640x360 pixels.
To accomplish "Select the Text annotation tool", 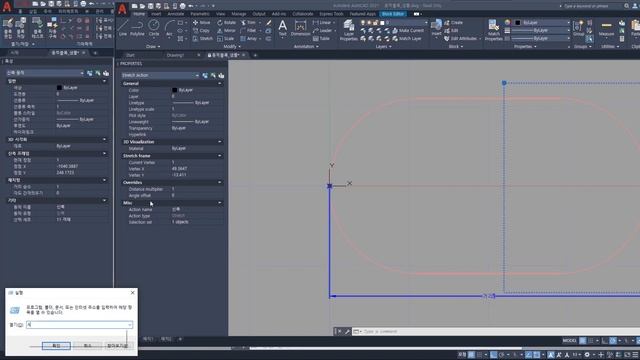I will click(282, 28).
